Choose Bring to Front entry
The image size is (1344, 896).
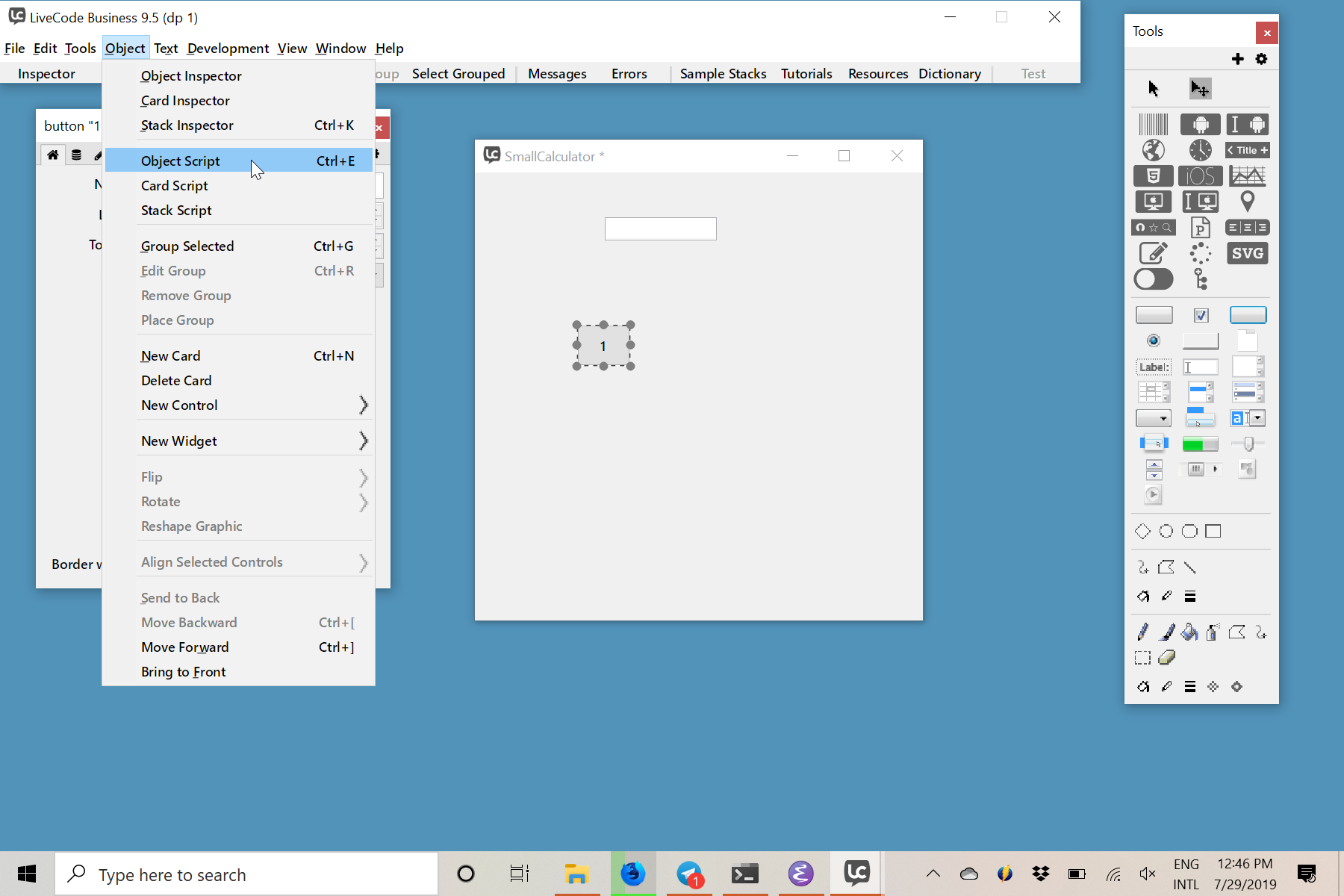coord(239,671)
